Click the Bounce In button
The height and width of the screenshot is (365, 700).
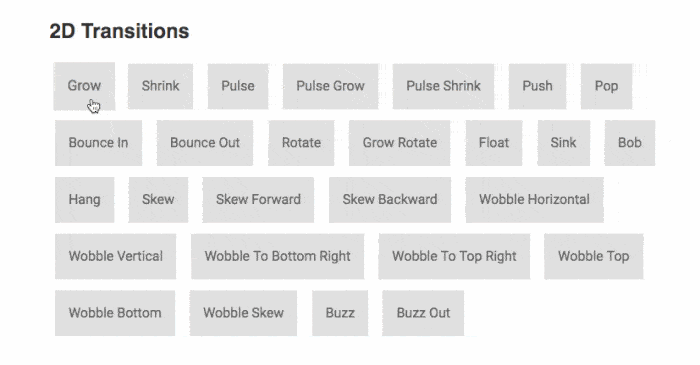(x=99, y=143)
